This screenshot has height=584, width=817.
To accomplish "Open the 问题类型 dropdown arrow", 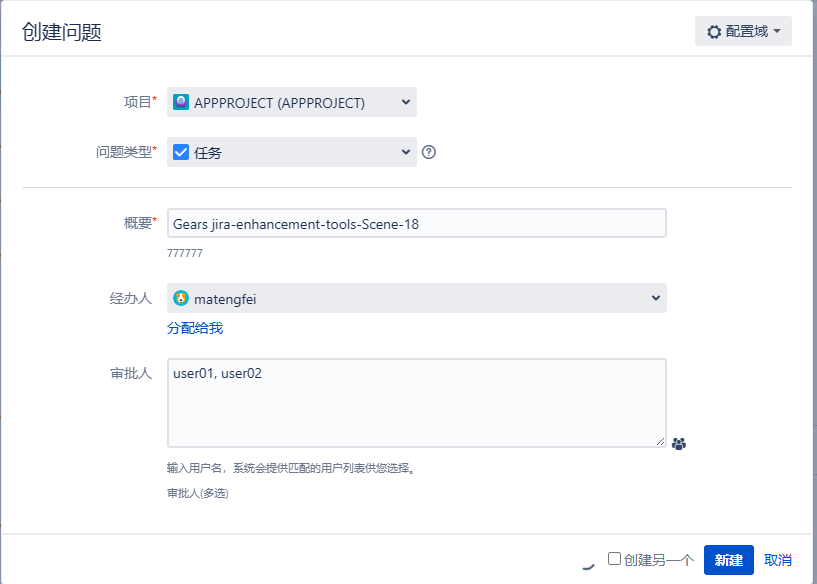I will click(405, 152).
